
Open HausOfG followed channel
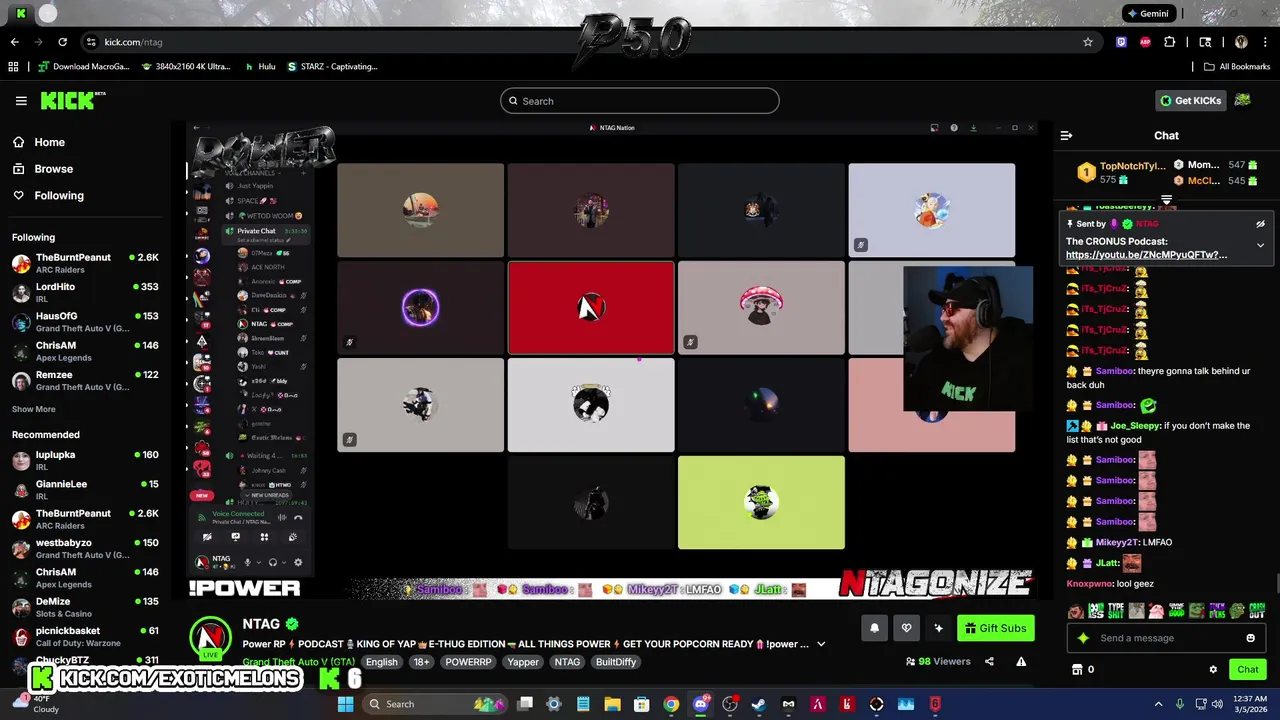85,322
